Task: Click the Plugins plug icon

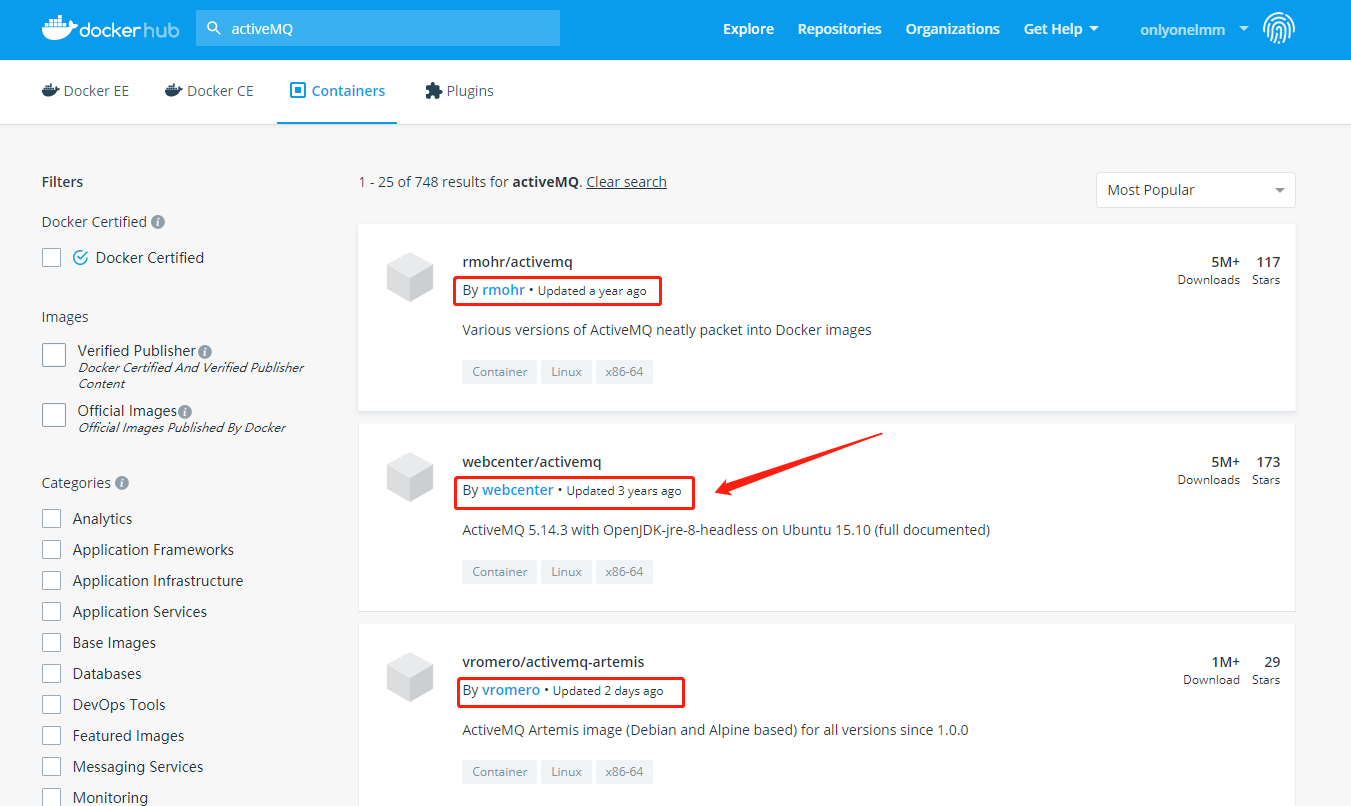Action: point(432,89)
